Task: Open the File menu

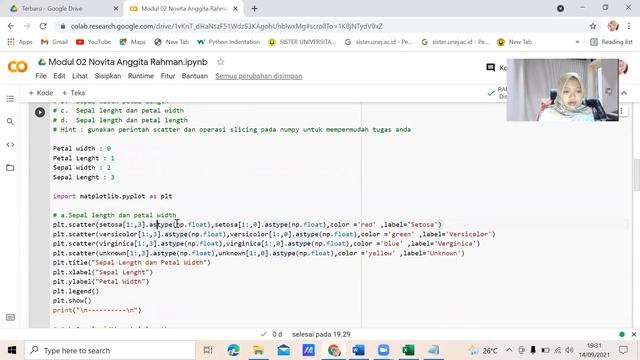Action: (x=41, y=76)
